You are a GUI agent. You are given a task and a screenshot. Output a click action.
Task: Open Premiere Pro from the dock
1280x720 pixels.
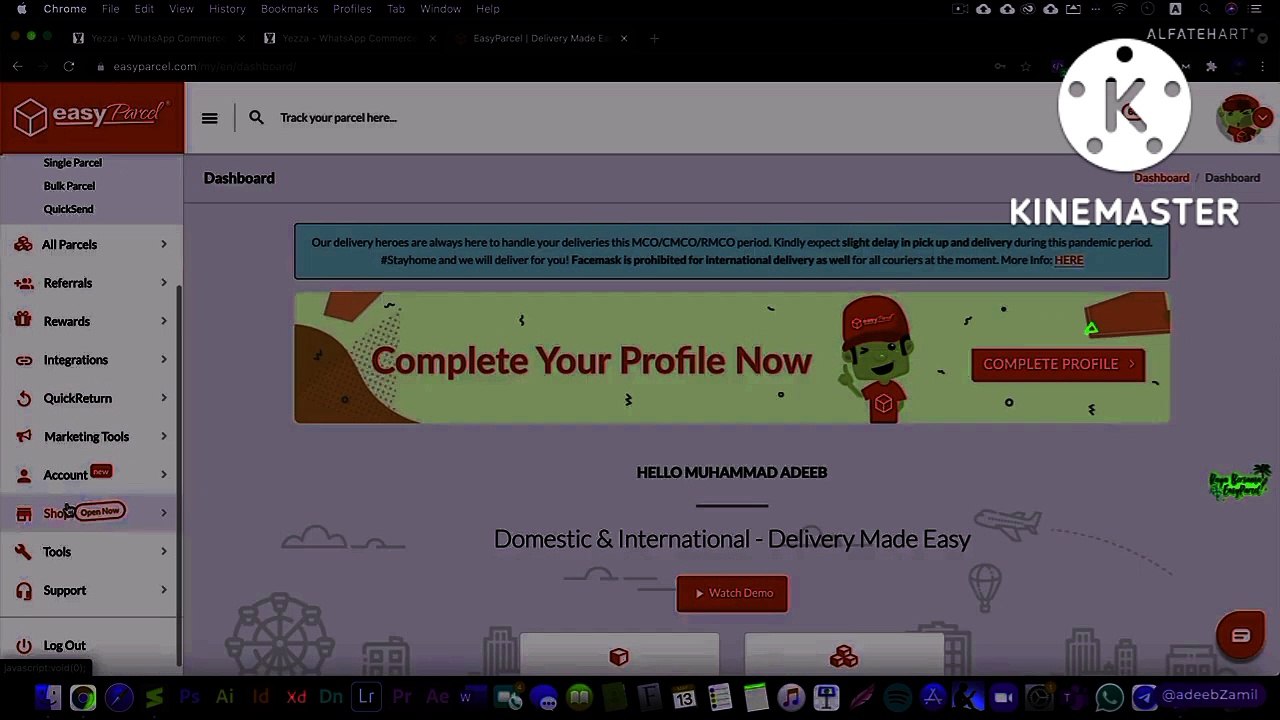pos(402,697)
